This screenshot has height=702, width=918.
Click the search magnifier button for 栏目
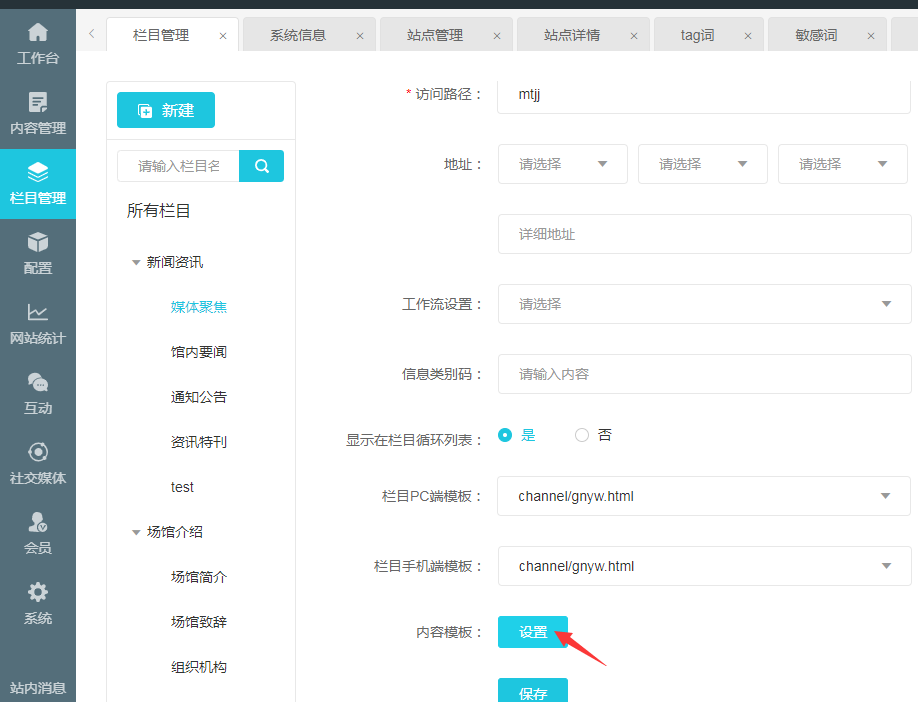(x=262, y=166)
